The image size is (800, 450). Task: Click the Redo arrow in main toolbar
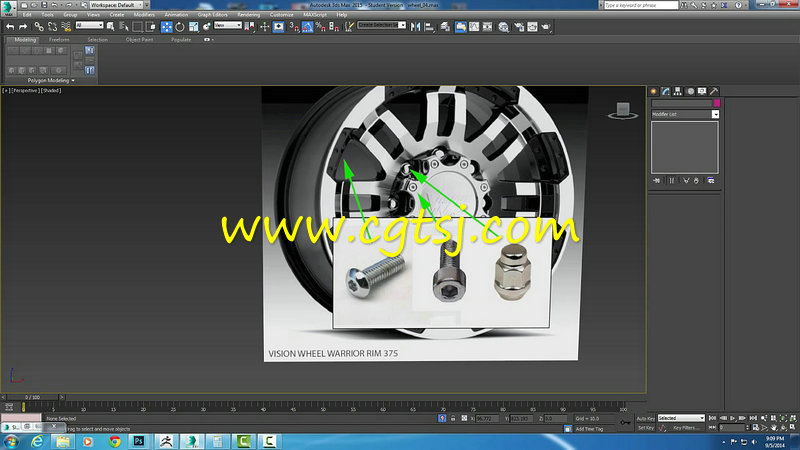pos(23,27)
